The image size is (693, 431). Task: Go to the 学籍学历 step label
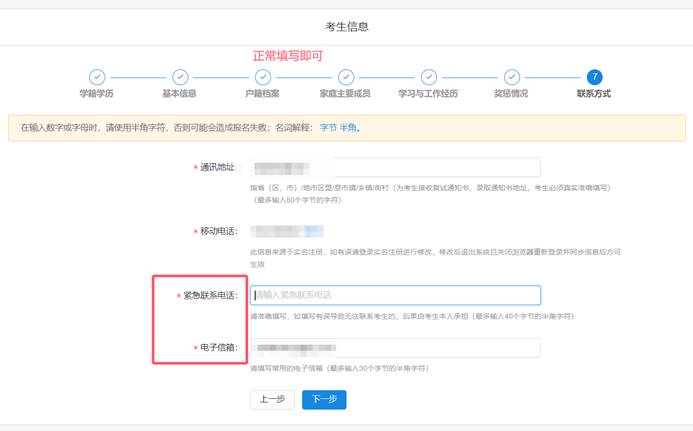(97, 94)
